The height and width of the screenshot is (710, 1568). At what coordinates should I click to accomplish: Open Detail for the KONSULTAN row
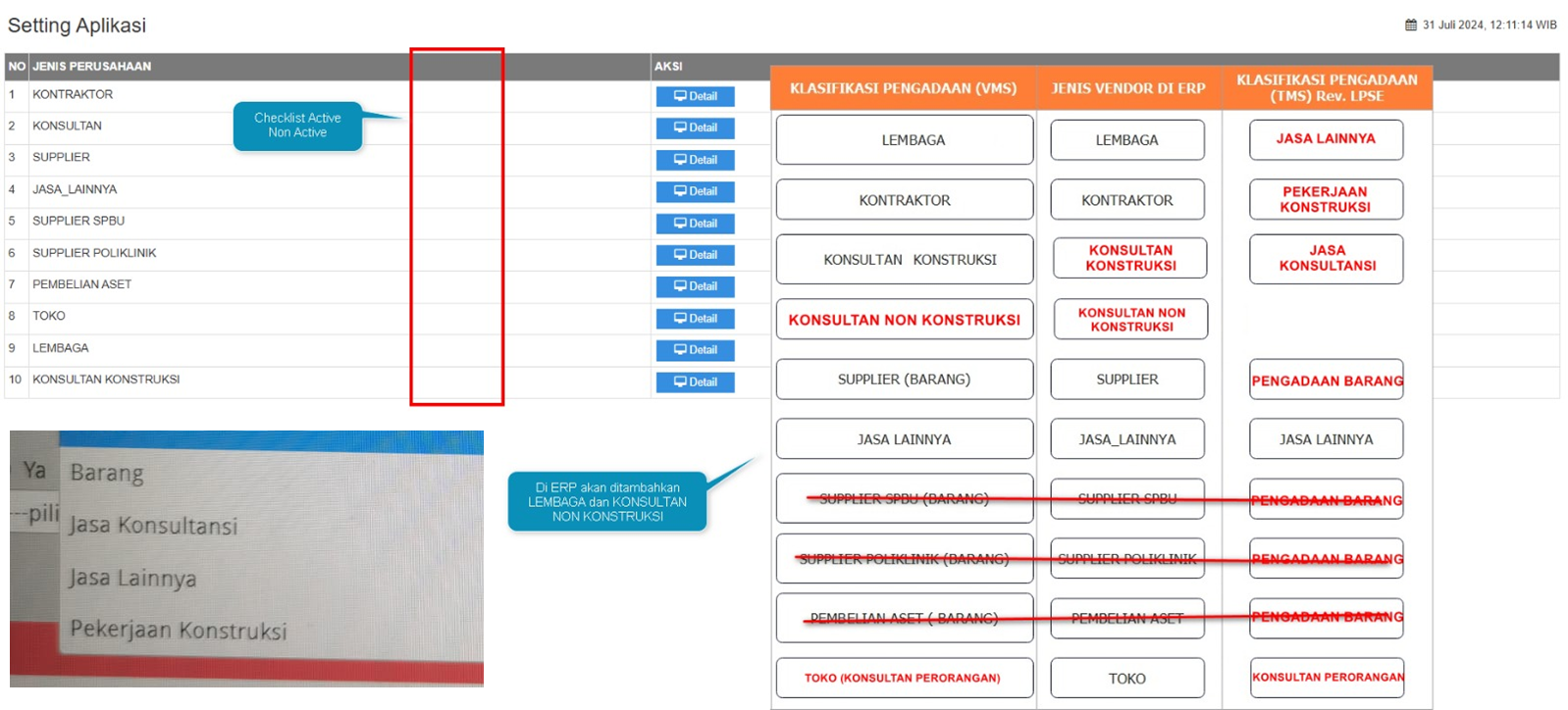click(696, 127)
